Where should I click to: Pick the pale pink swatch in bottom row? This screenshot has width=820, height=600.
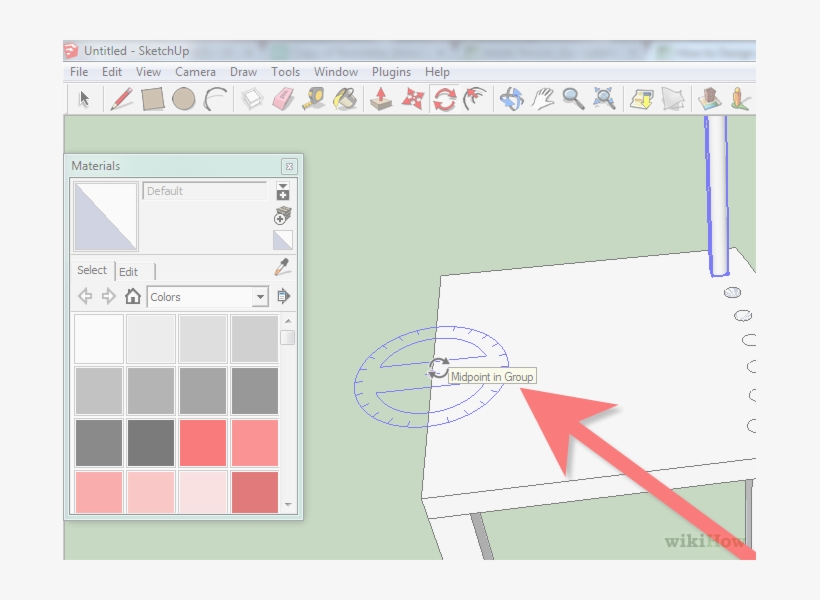[203, 492]
